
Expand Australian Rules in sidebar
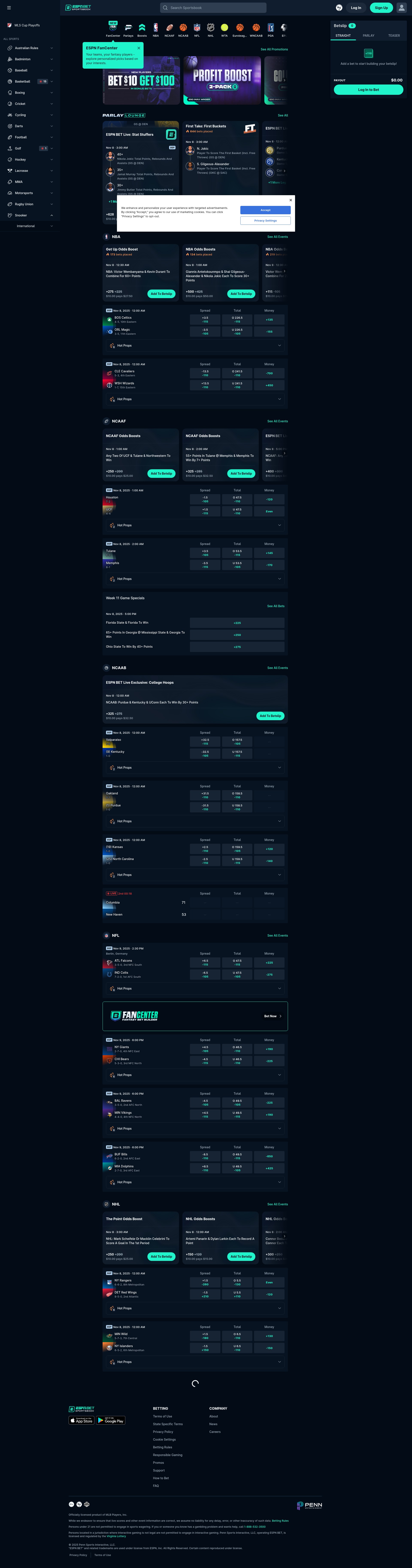click(x=30, y=48)
